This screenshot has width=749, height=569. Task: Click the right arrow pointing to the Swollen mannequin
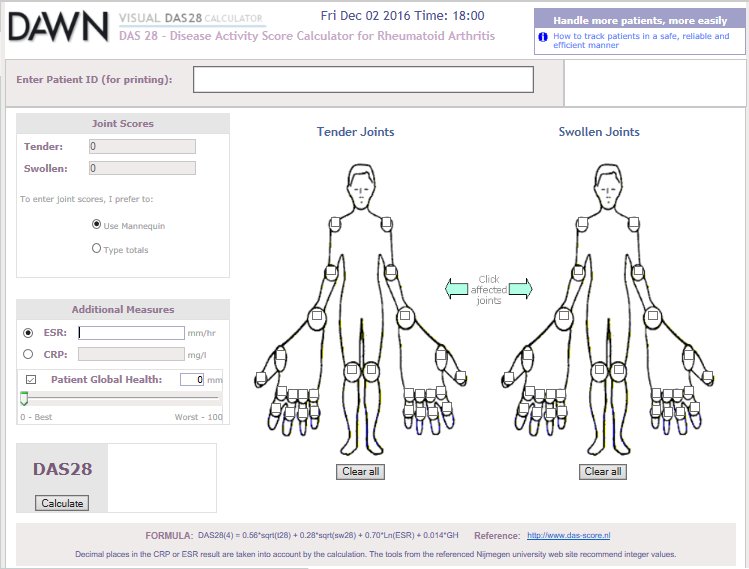click(521, 289)
